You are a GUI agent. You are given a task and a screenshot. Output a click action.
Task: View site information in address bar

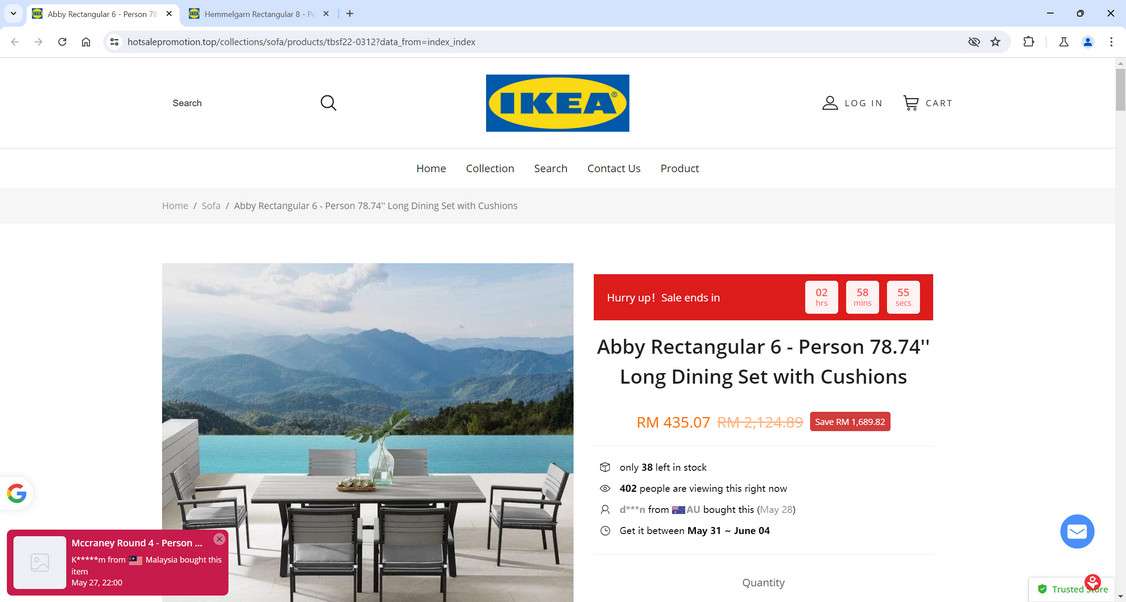coord(114,42)
